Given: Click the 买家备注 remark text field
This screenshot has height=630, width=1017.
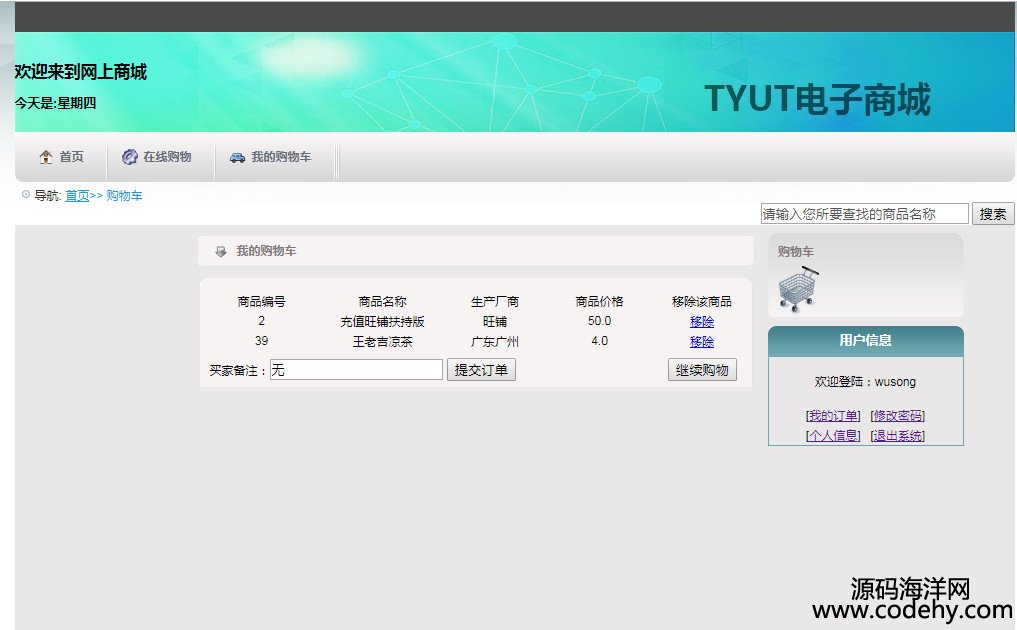Looking at the screenshot, I should [356, 370].
